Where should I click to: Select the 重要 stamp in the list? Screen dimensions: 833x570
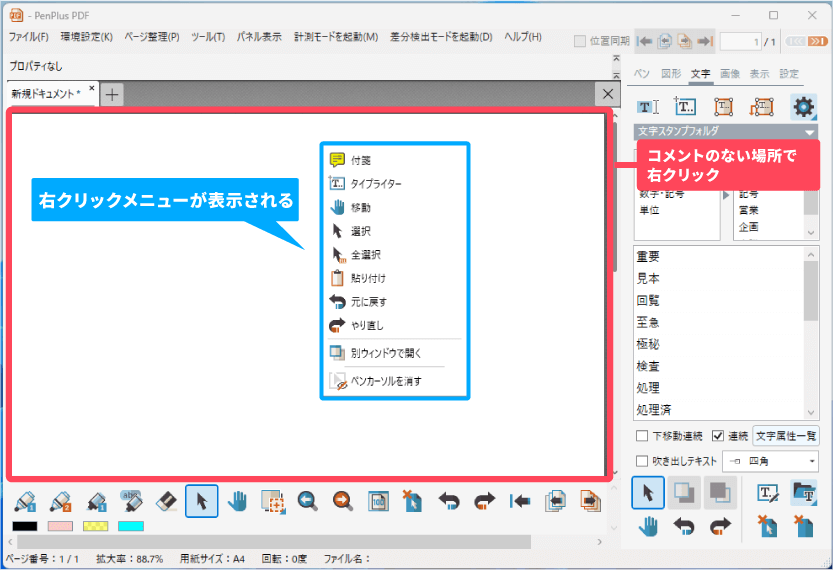pos(649,256)
